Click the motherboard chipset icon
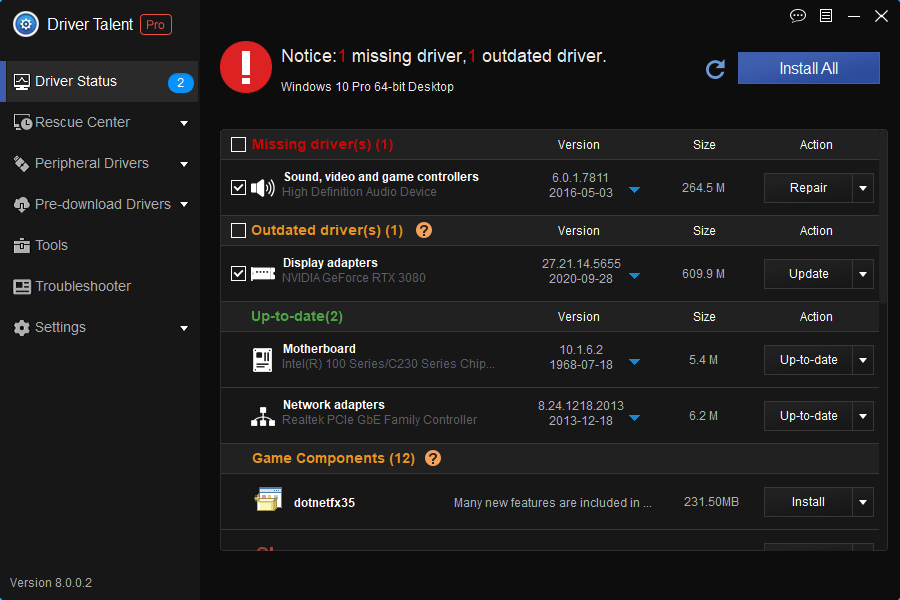The image size is (900, 600). 263,362
